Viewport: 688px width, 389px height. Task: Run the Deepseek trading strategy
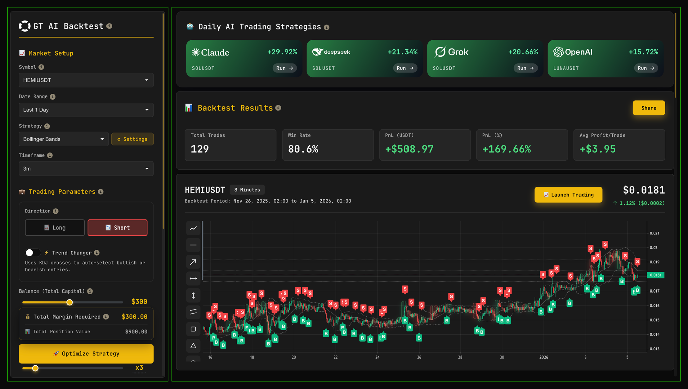coord(405,68)
